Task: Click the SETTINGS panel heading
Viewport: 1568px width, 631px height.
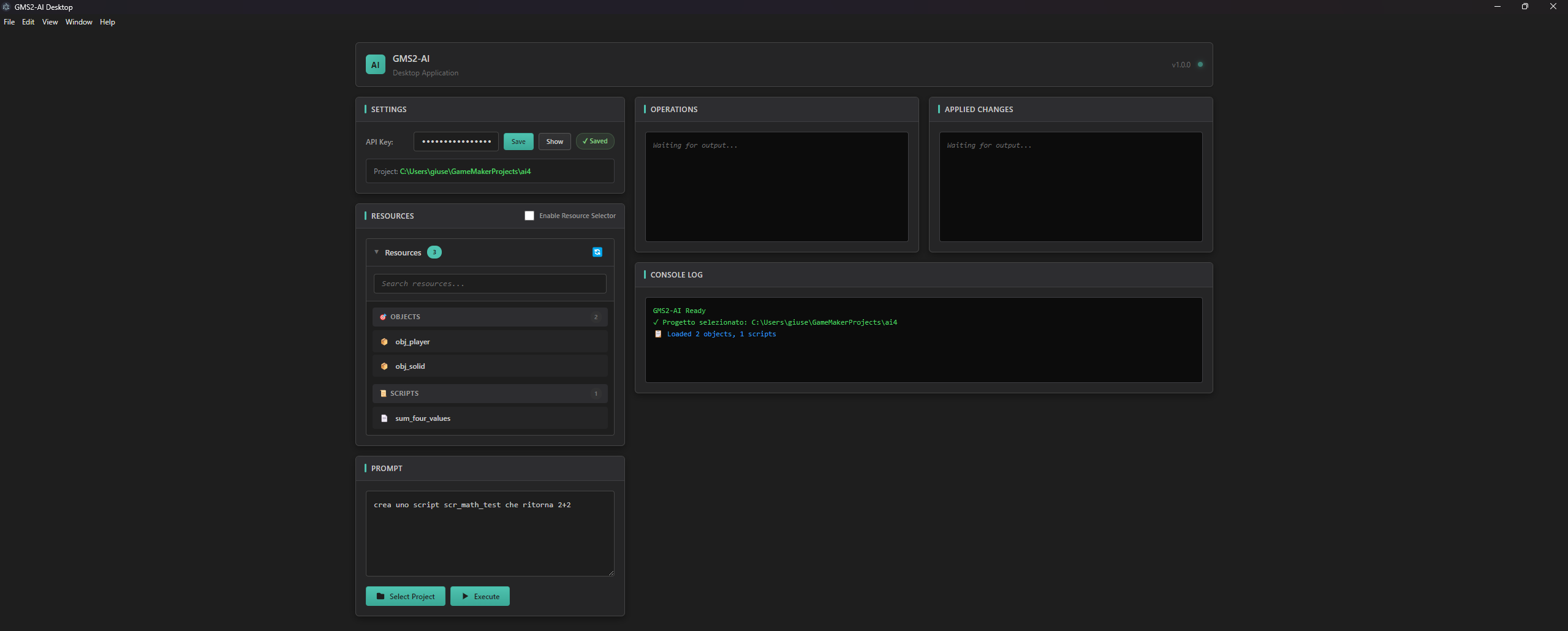Action: tap(388, 109)
